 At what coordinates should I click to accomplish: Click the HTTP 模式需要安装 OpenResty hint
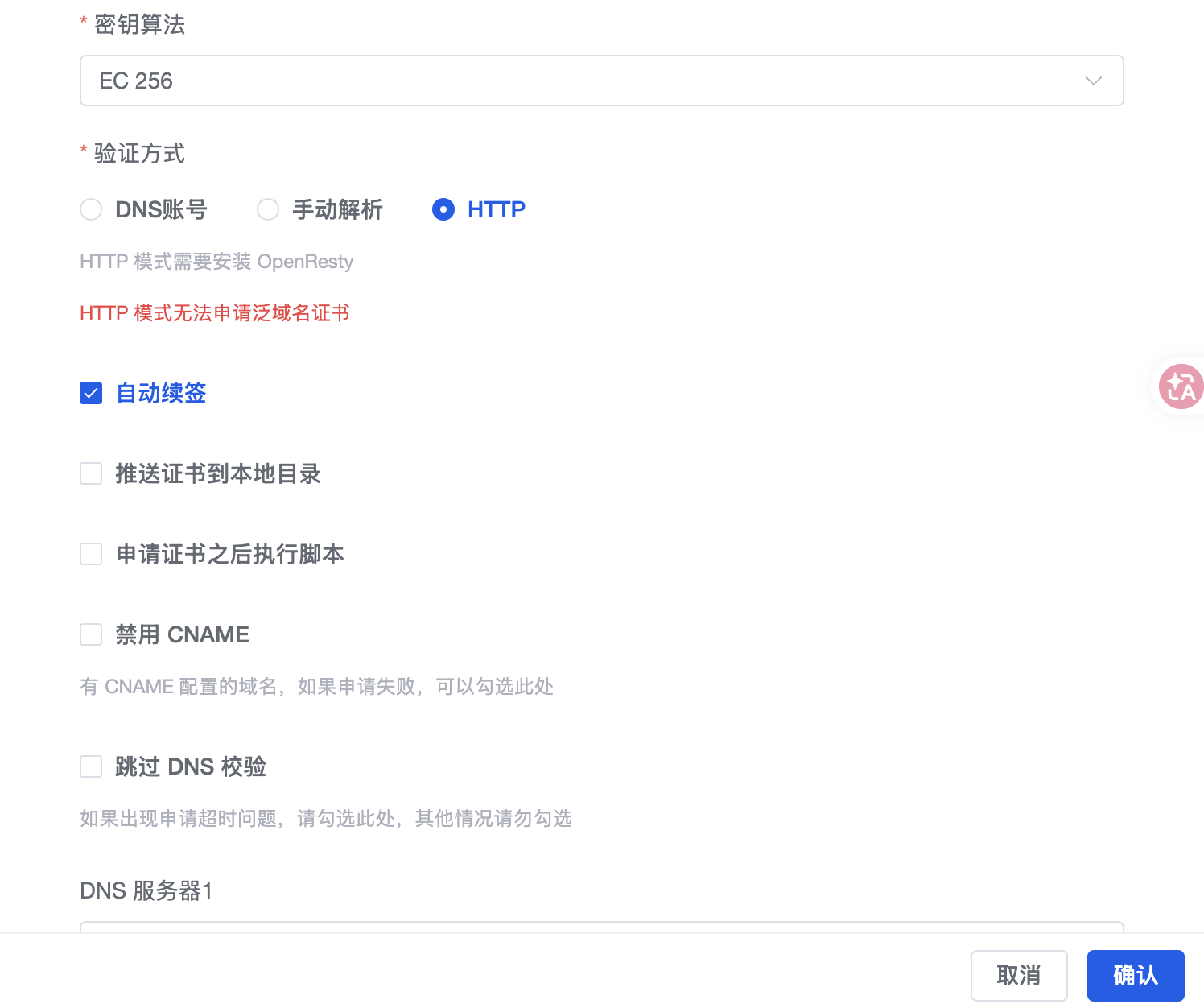216,262
